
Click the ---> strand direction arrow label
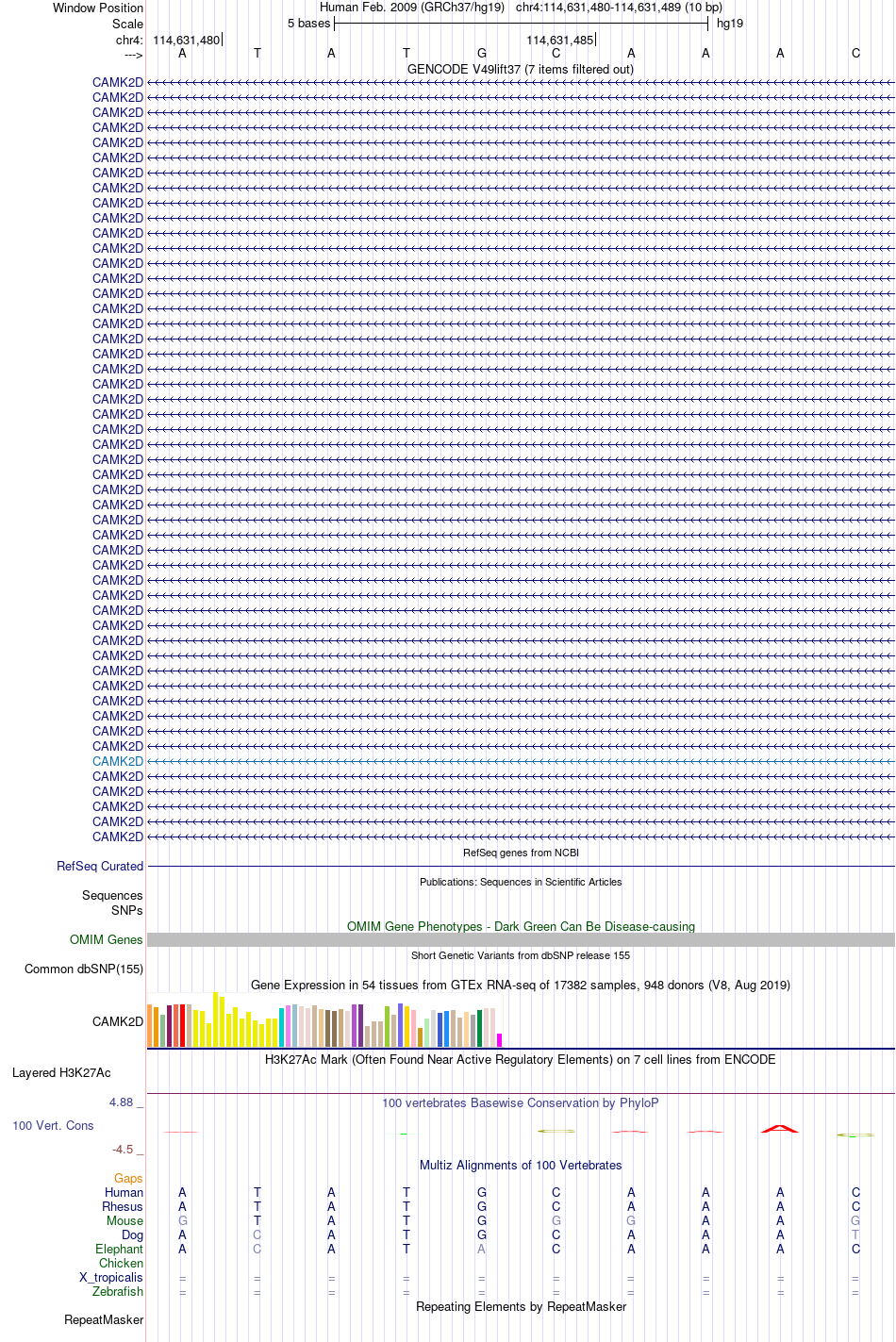[133, 55]
